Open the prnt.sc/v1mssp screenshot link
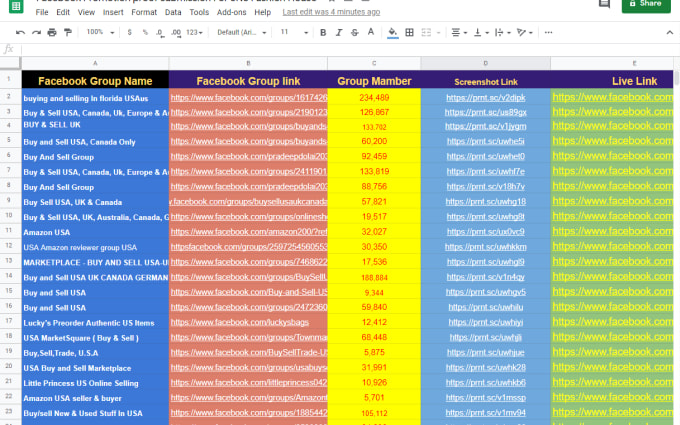680x425 pixels. point(486,398)
